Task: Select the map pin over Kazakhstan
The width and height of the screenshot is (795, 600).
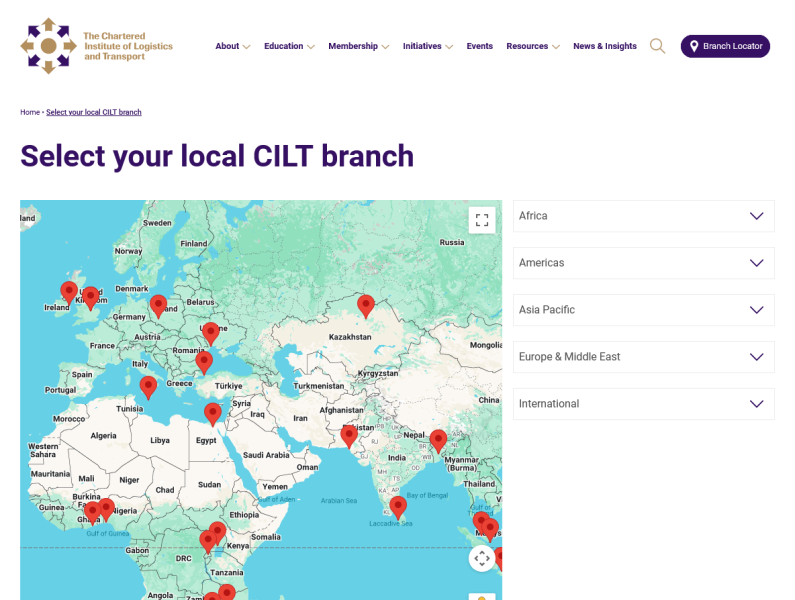Action: 366,305
